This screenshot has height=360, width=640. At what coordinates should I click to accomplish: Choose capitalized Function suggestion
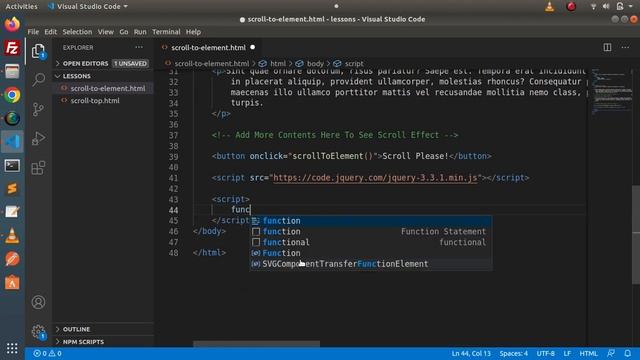371,253
